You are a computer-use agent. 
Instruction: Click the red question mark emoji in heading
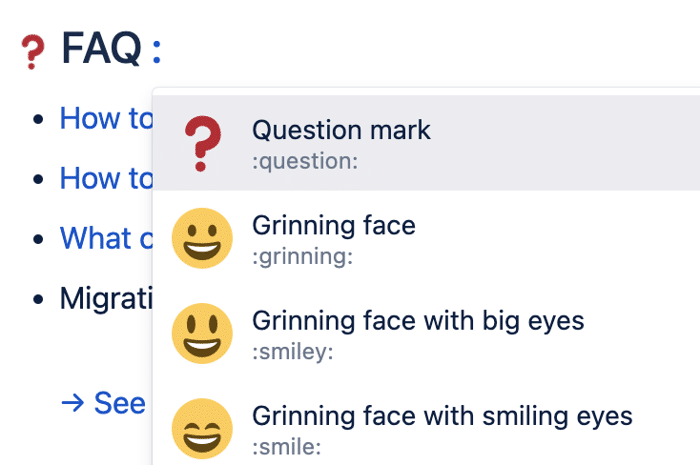click(x=33, y=52)
